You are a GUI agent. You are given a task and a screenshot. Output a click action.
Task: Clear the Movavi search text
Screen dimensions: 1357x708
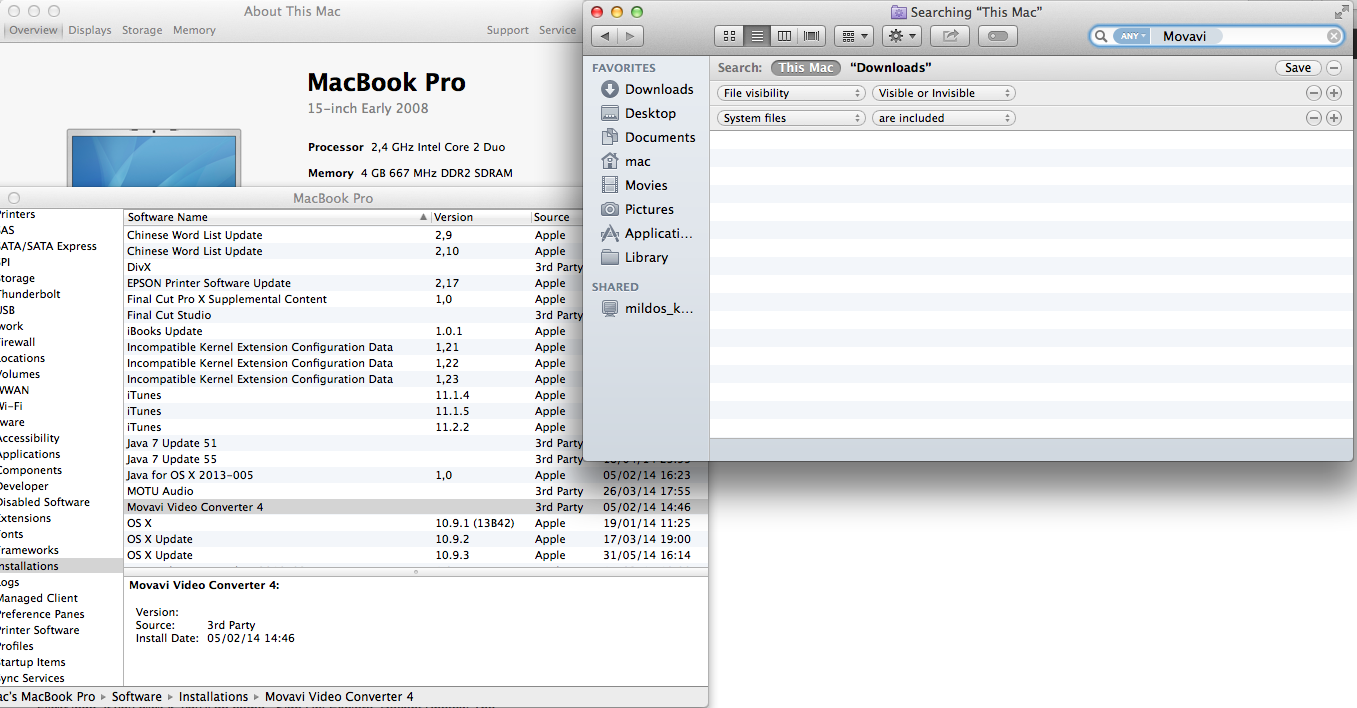tap(1334, 36)
